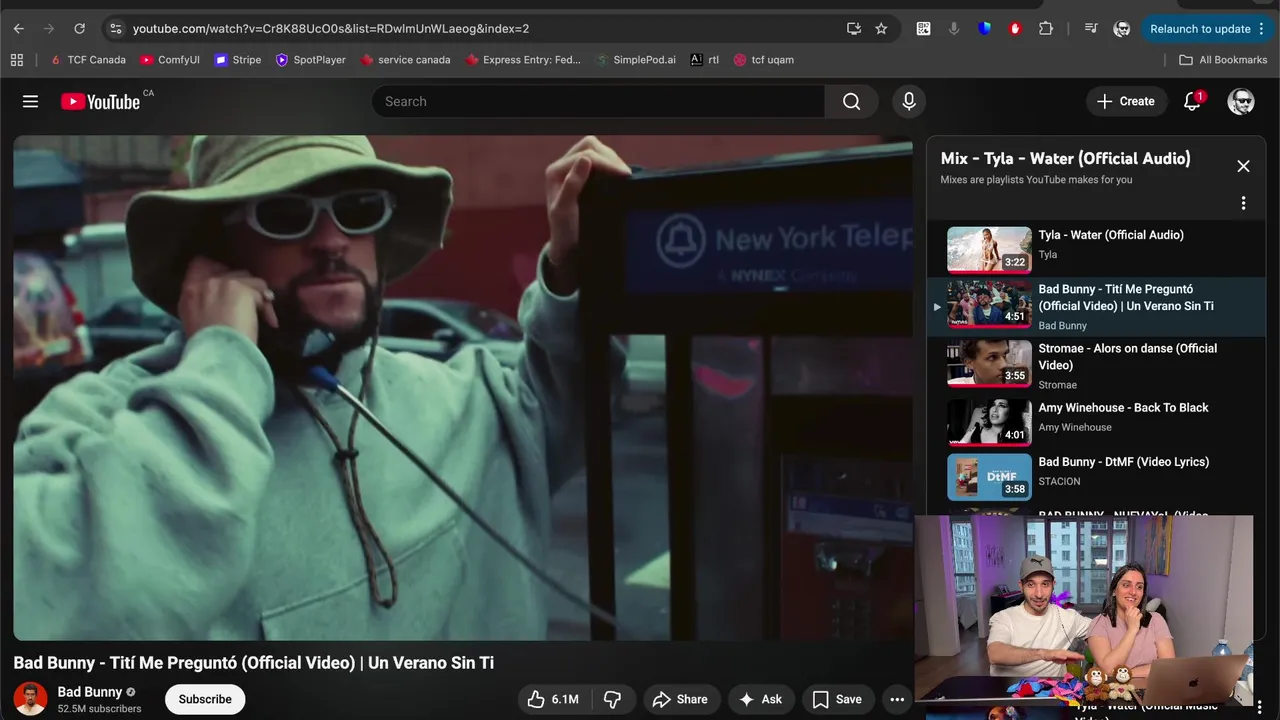Image resolution: width=1280 pixels, height=720 pixels.
Task: Search with your voice microphone button
Action: coord(909,101)
